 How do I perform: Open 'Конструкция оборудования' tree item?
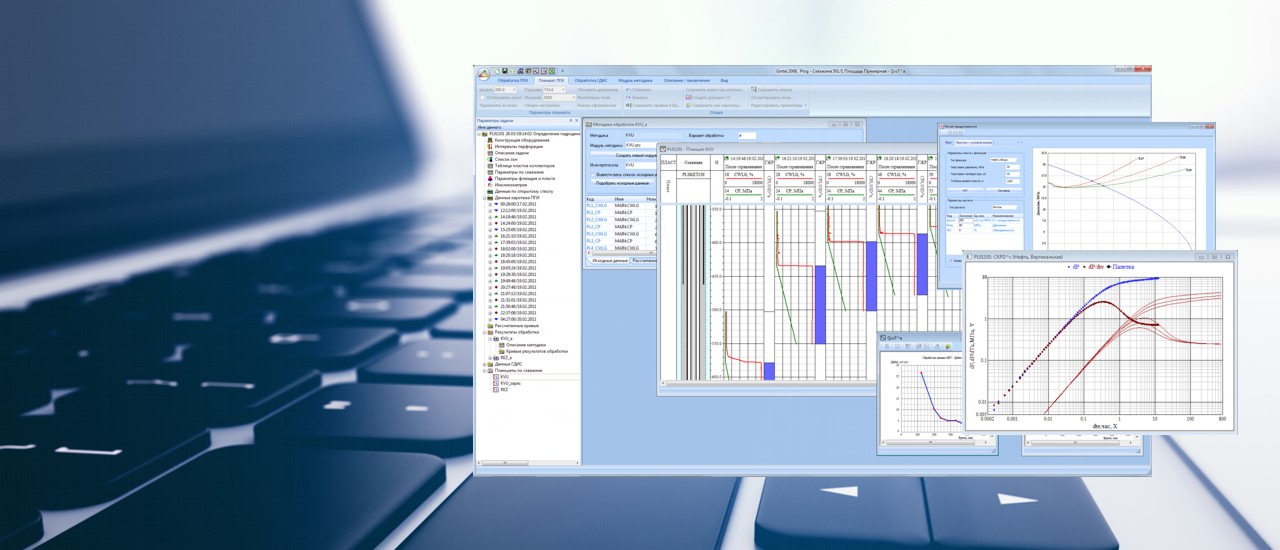520,140
